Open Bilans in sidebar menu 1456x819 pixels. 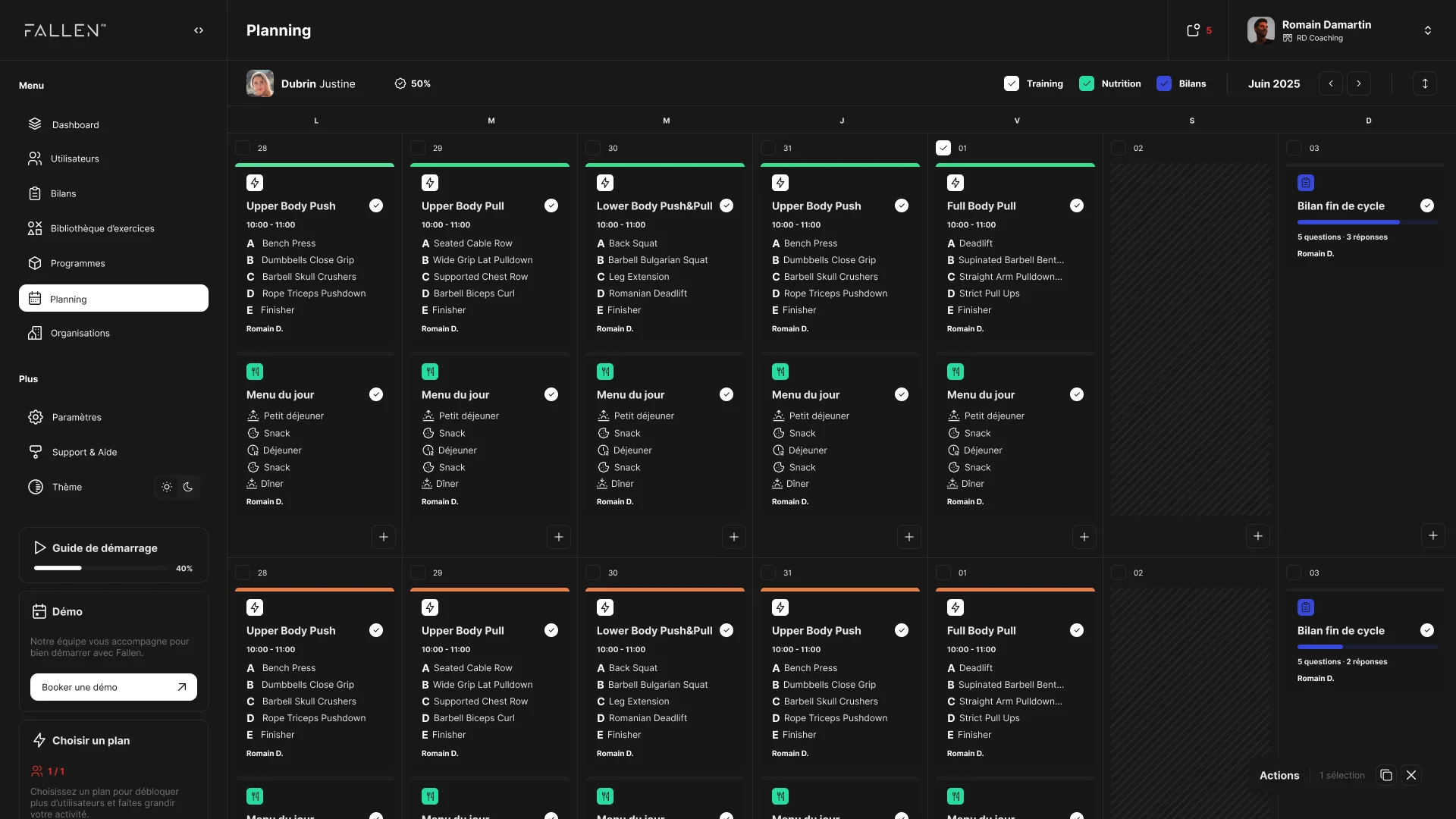click(x=114, y=193)
